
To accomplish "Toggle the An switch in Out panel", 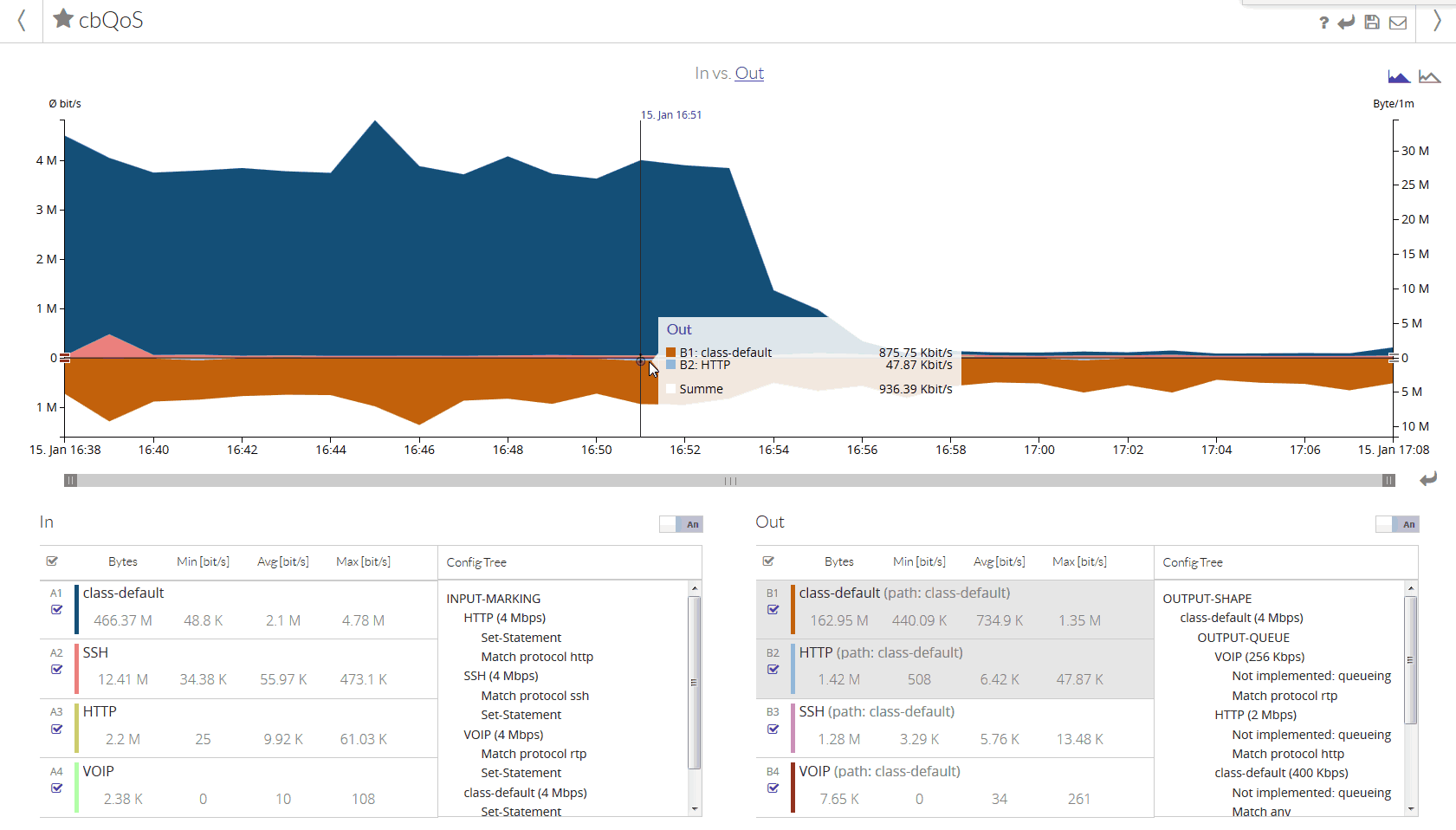I will coord(1397,524).
